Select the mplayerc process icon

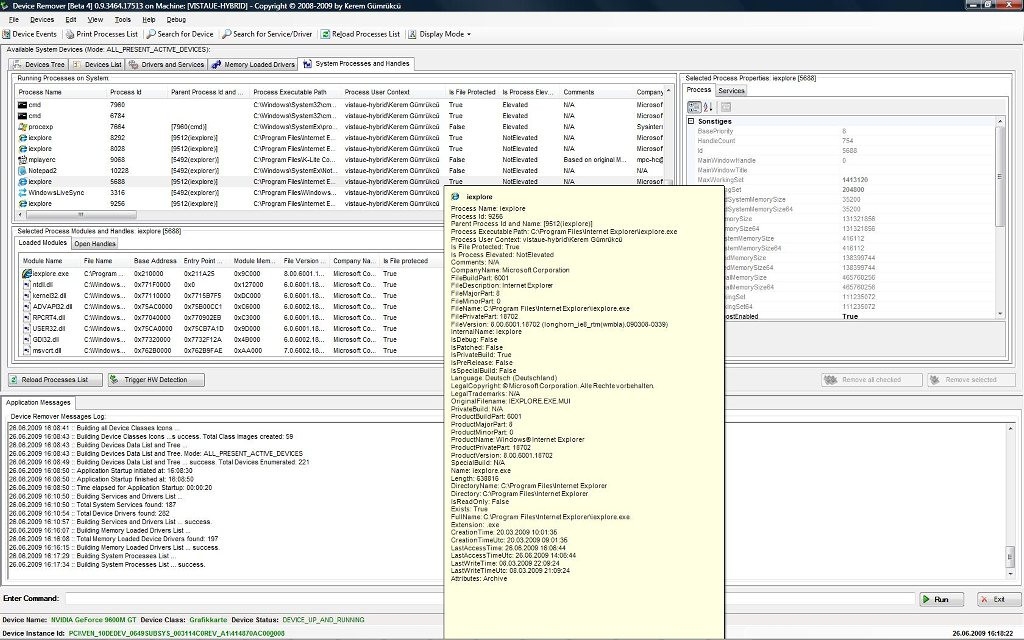tap(22, 159)
